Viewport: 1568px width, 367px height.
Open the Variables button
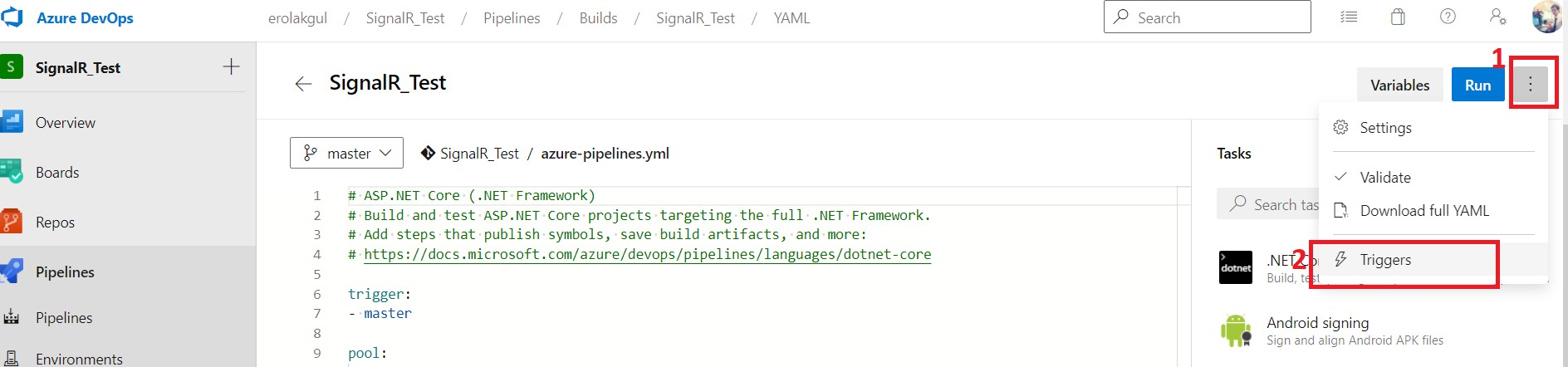point(1399,85)
